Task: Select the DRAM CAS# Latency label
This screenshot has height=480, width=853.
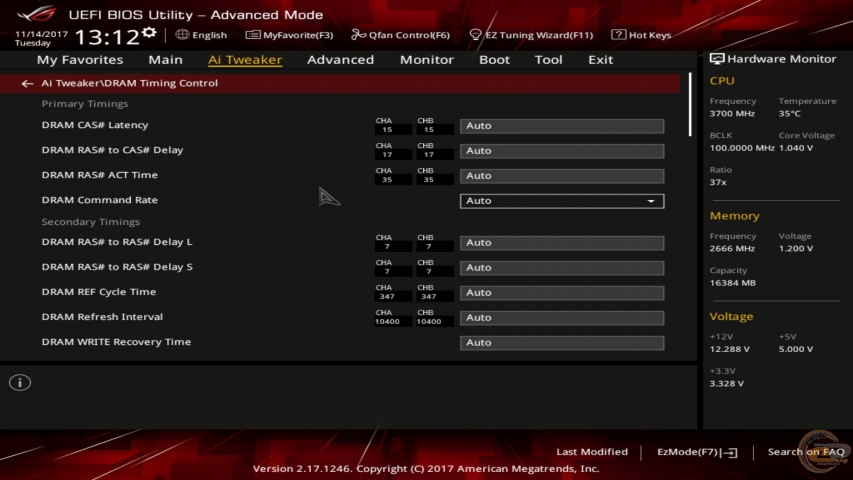Action: (95, 125)
